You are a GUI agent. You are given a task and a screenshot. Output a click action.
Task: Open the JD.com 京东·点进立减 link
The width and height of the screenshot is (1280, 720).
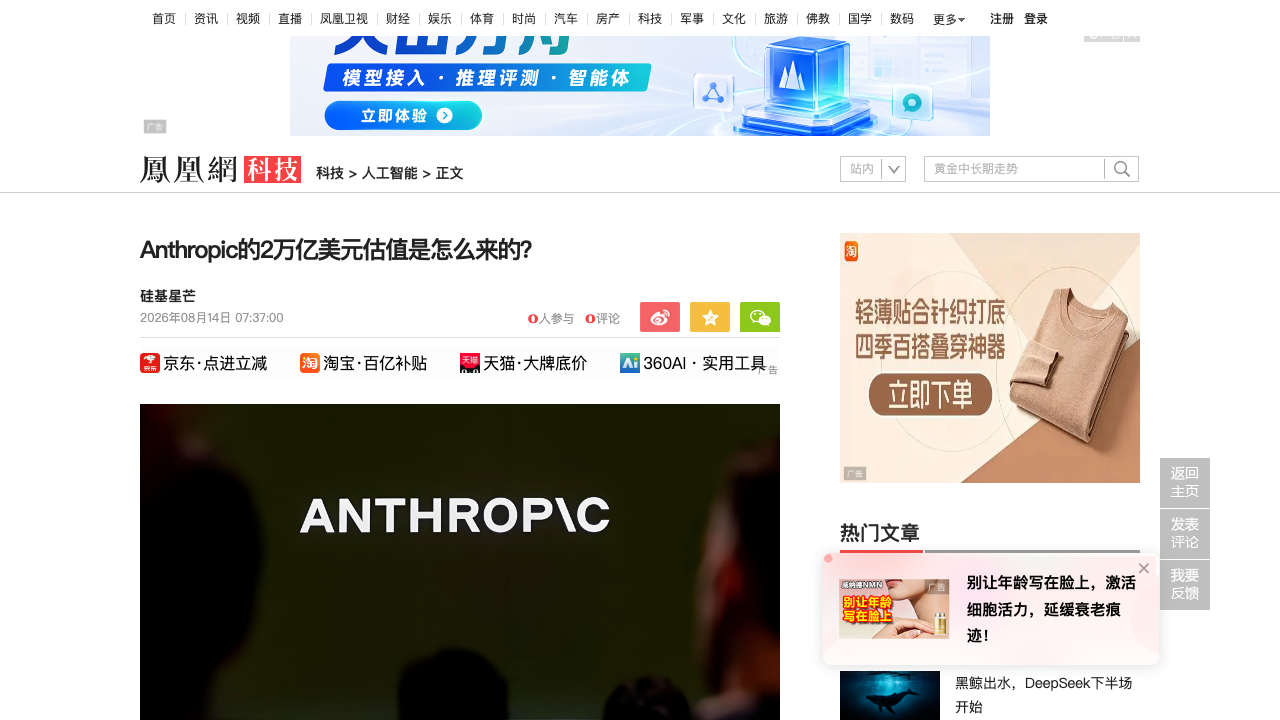coord(204,363)
